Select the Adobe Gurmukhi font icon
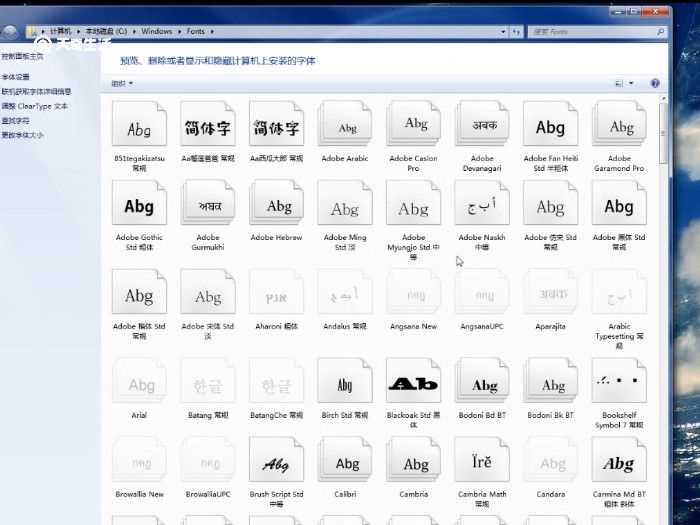 click(208, 203)
